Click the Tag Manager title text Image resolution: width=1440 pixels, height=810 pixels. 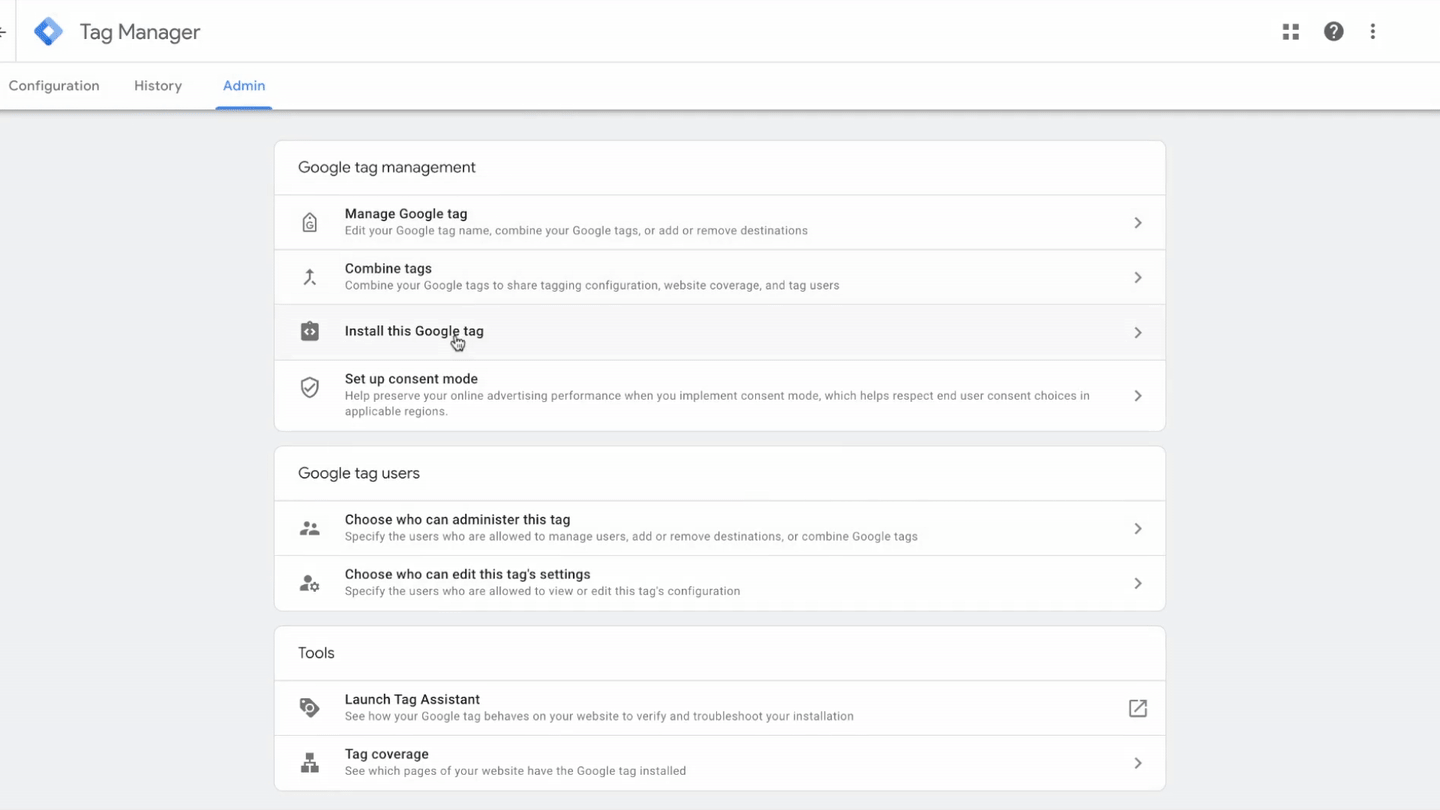140,32
